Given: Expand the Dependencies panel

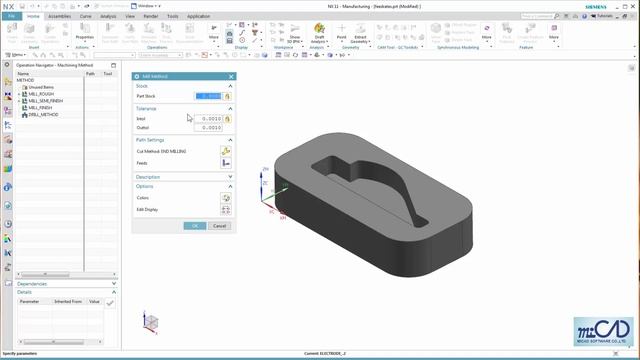Looking at the screenshot, I should pyautogui.click(x=114, y=283).
